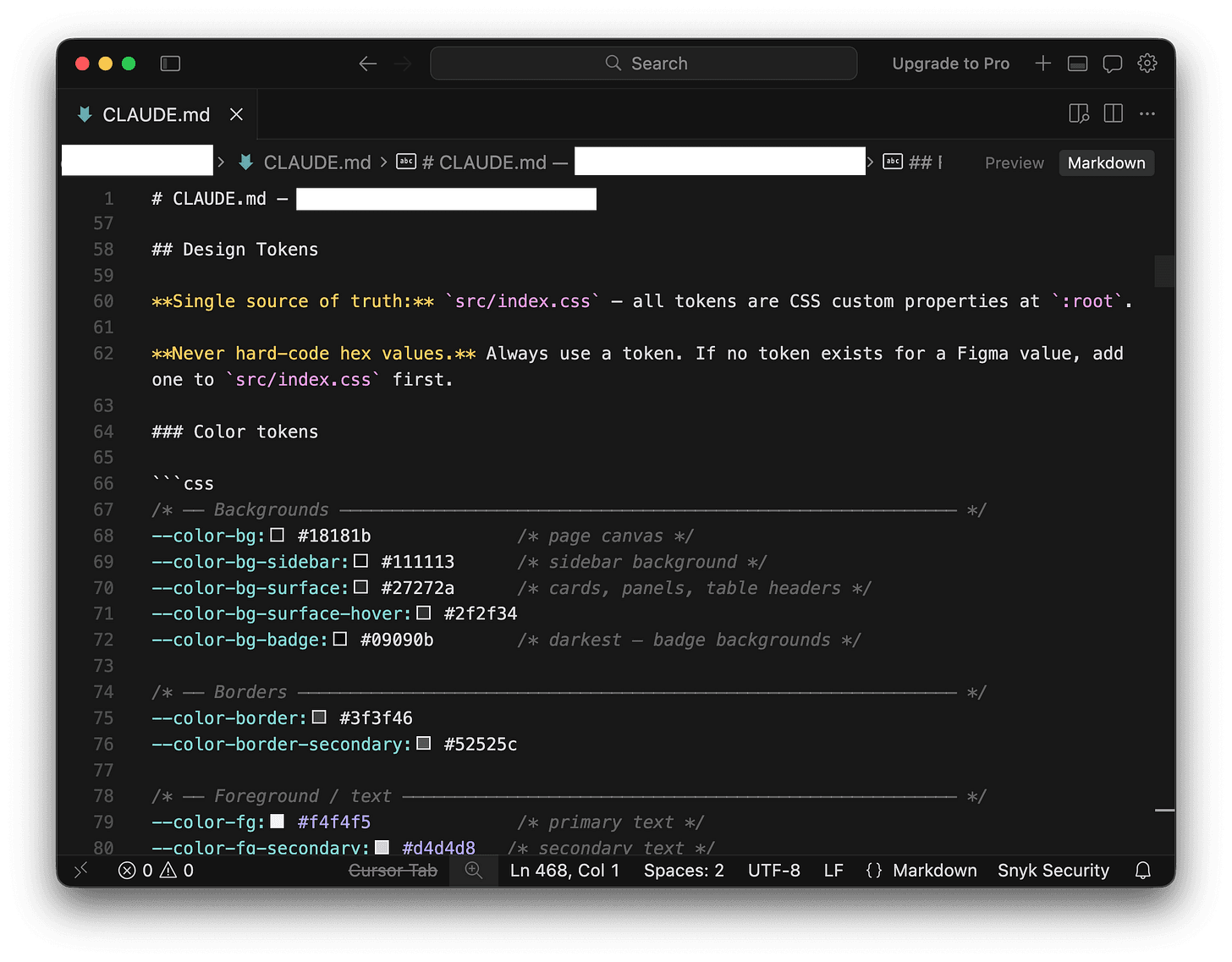Close the CLAUDE.md tab
1232x962 pixels.
(x=236, y=114)
